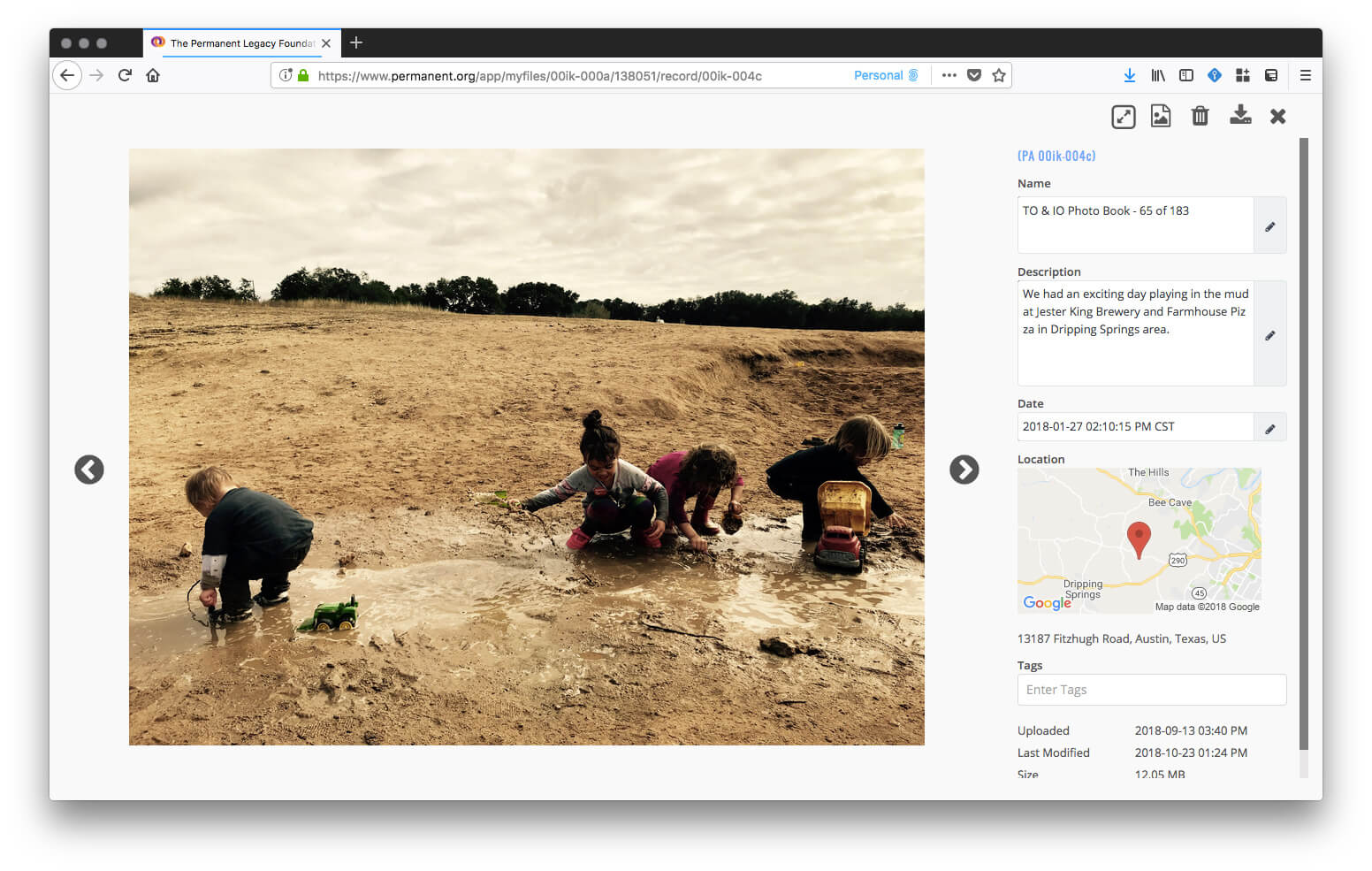Open page actions three-dot menu
This screenshot has height=871, width=1372.
pyautogui.click(x=949, y=75)
